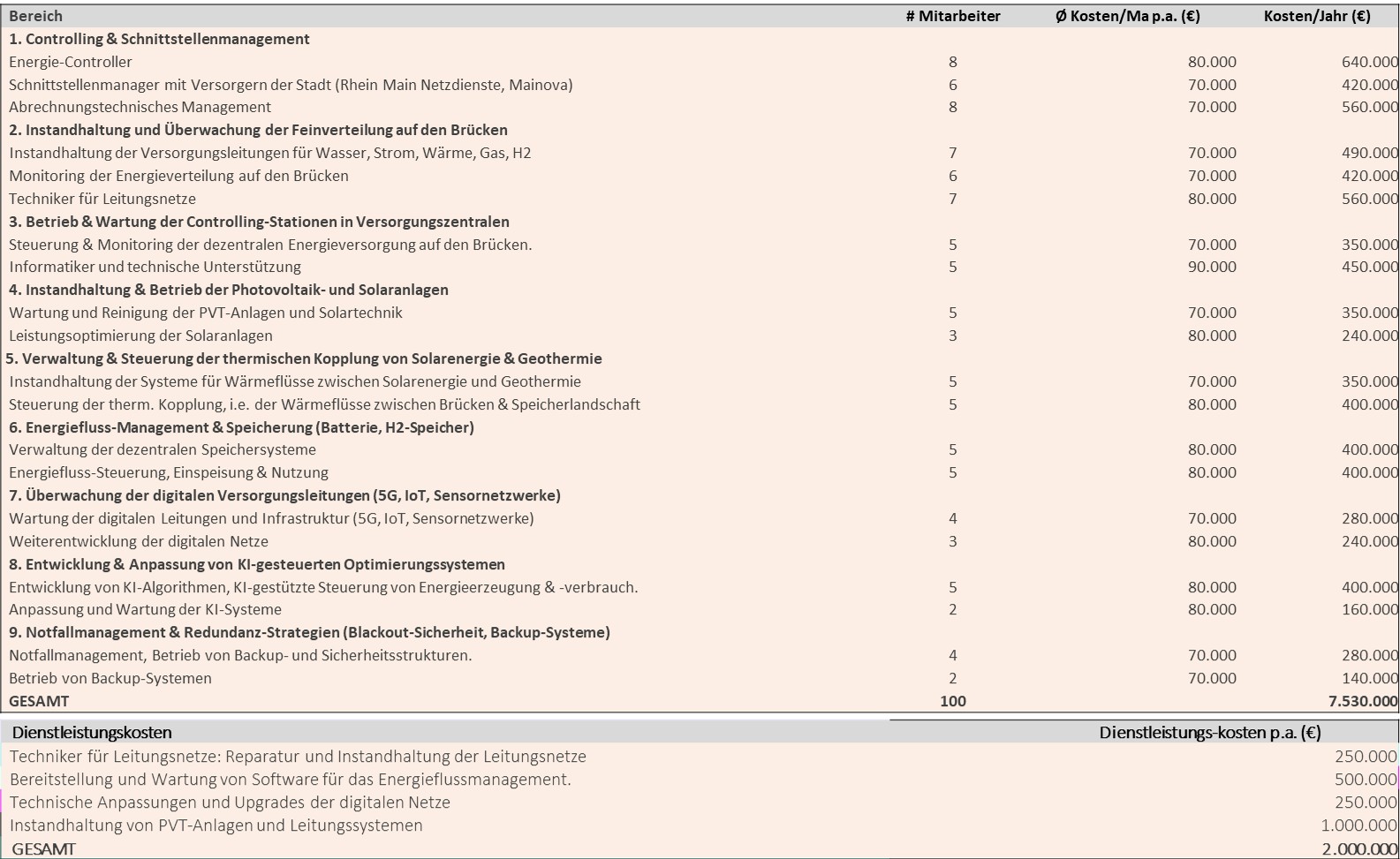Select the 'Dienstleistungskosten' section header
1400x859 pixels.
tap(92, 732)
